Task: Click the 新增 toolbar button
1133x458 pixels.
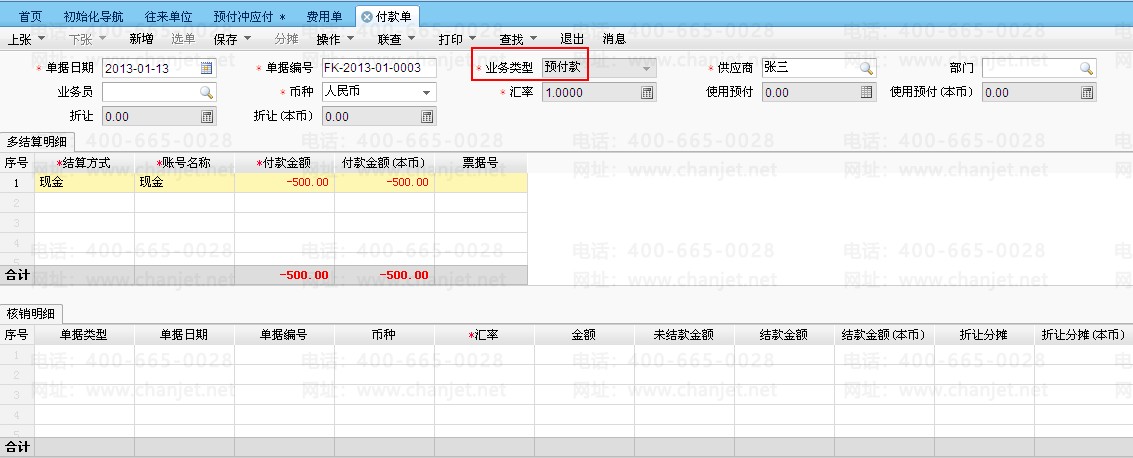Action: click(x=142, y=39)
